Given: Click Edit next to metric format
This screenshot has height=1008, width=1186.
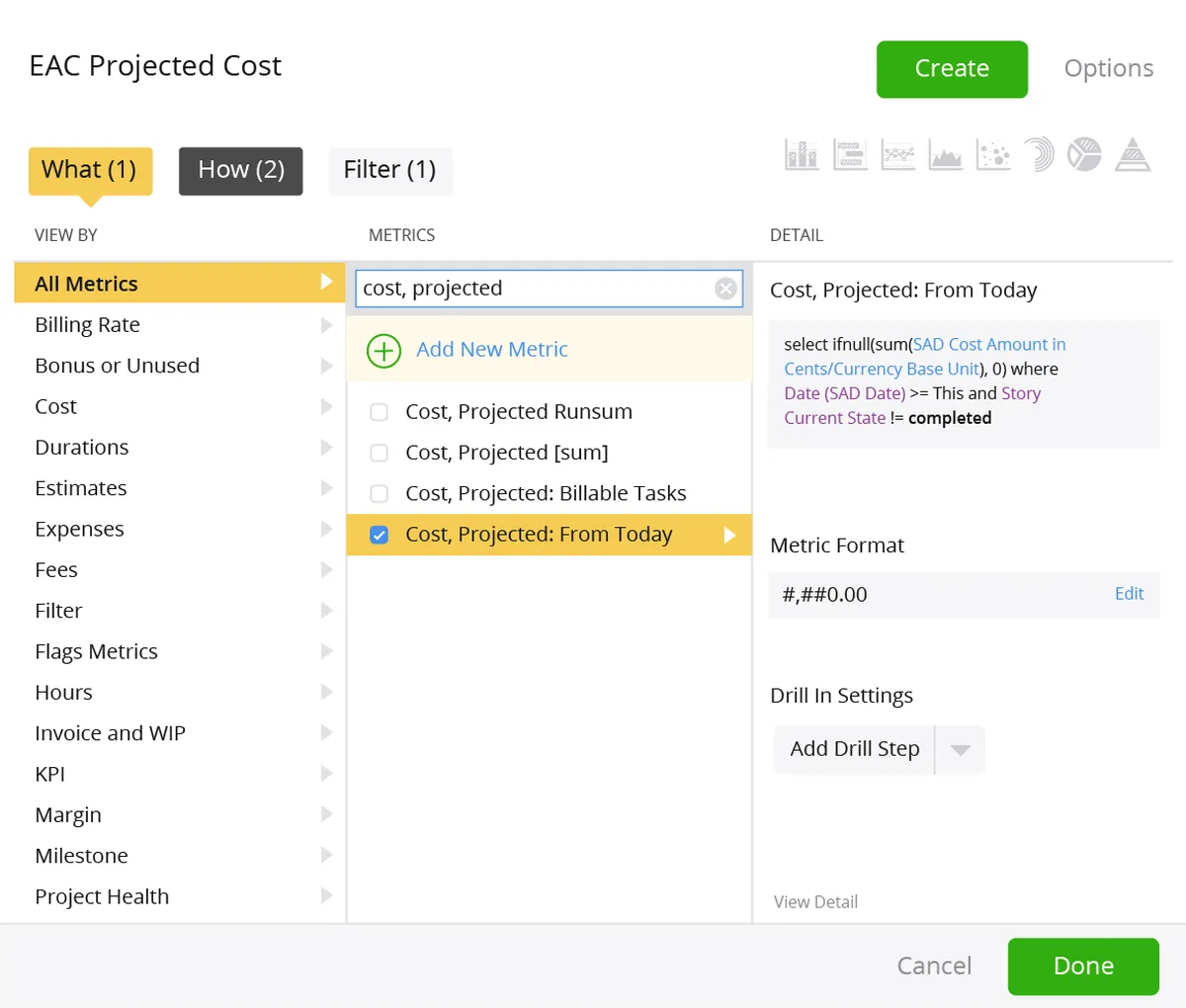Looking at the screenshot, I should (1129, 594).
